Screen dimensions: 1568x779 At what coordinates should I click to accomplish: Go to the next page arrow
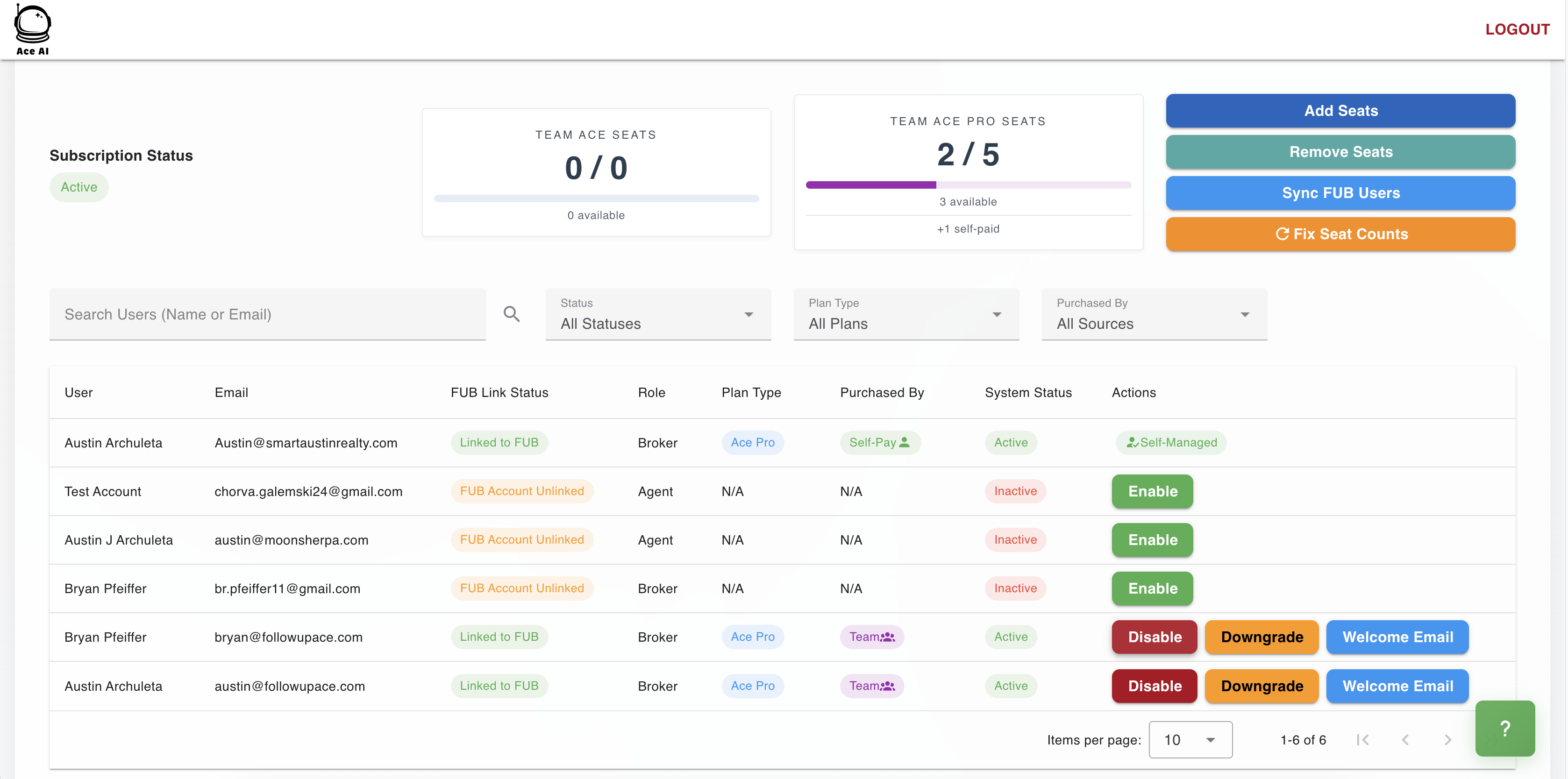(1447, 739)
